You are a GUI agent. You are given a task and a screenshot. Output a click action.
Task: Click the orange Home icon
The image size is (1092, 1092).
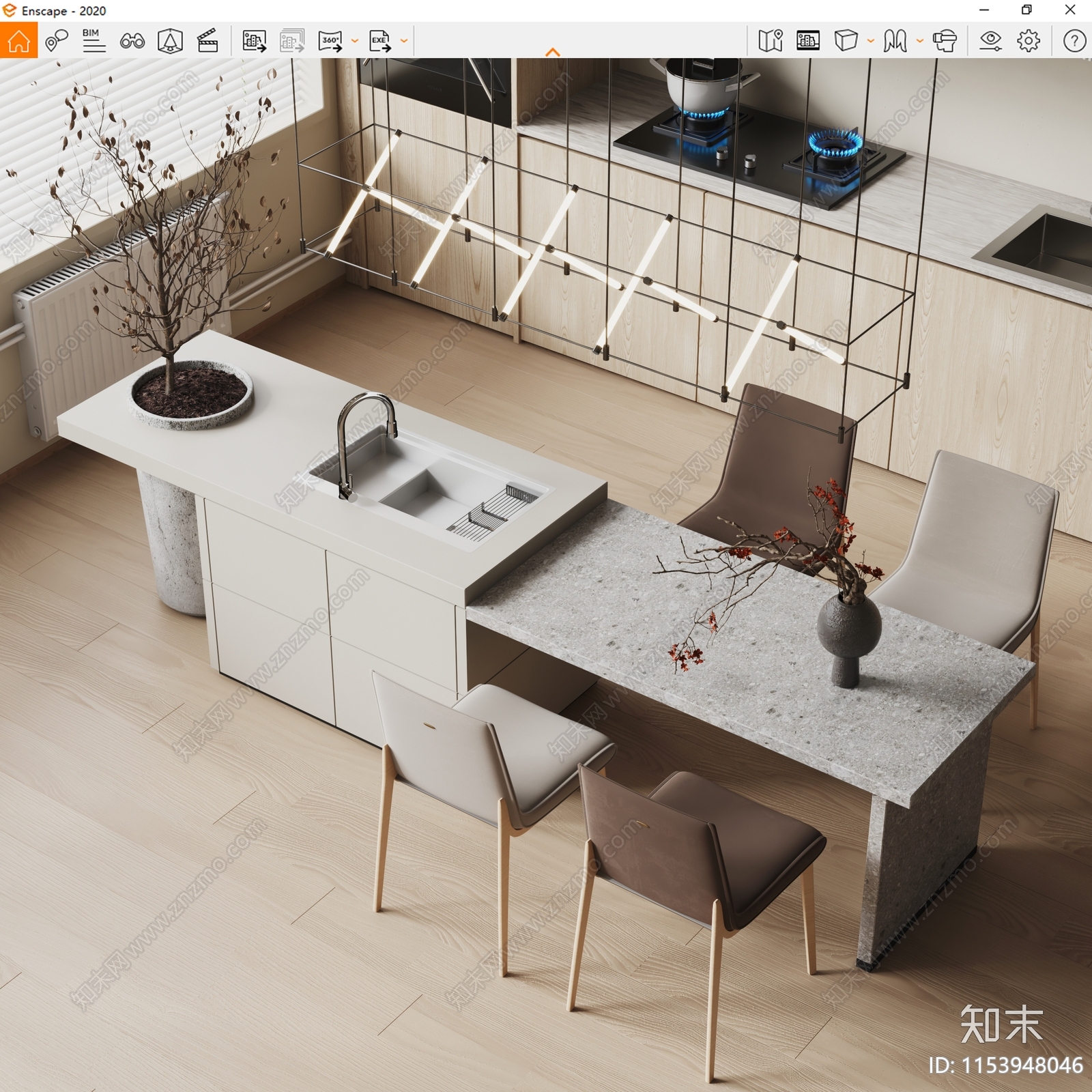(x=18, y=40)
